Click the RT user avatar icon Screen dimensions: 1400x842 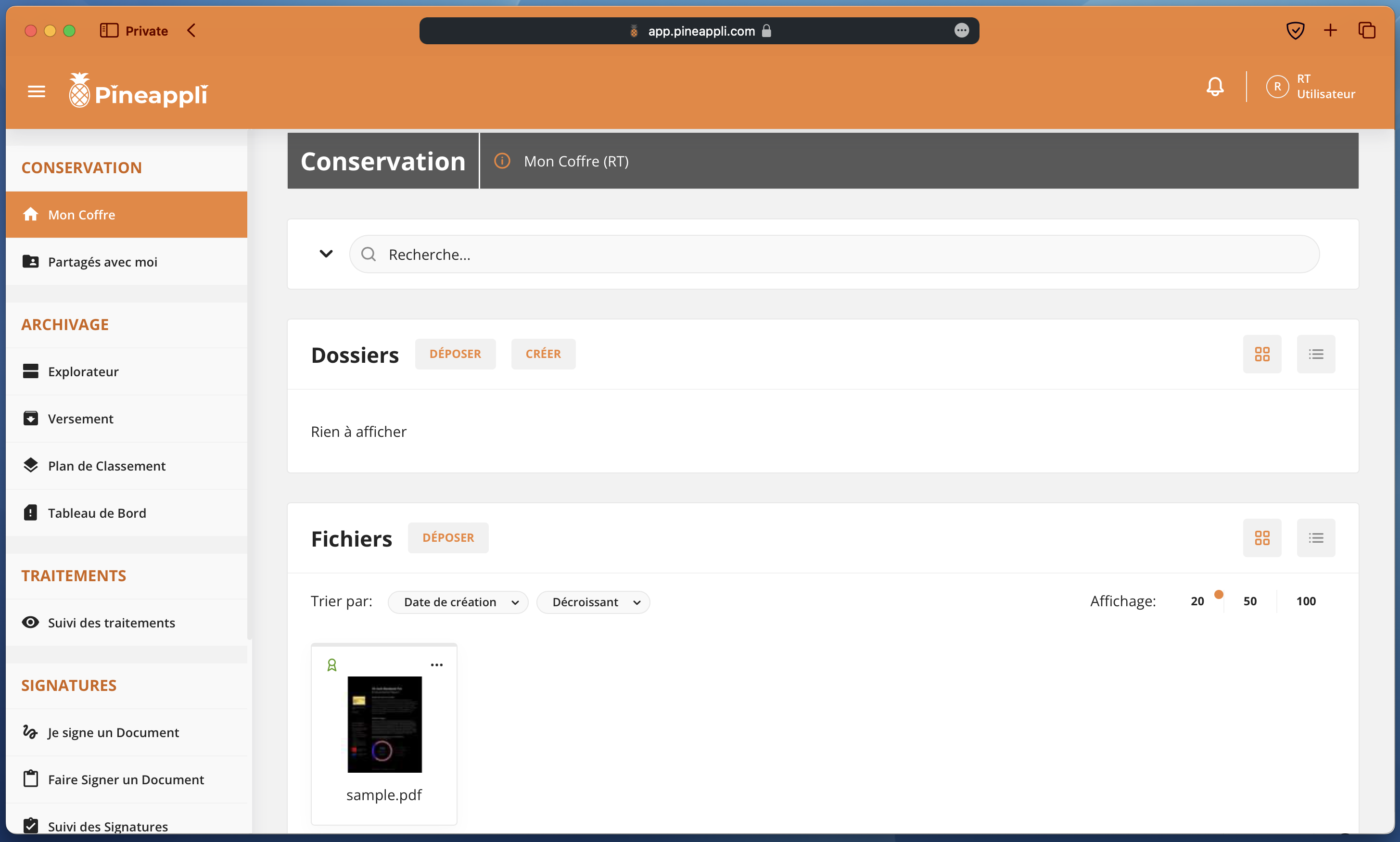(1277, 87)
